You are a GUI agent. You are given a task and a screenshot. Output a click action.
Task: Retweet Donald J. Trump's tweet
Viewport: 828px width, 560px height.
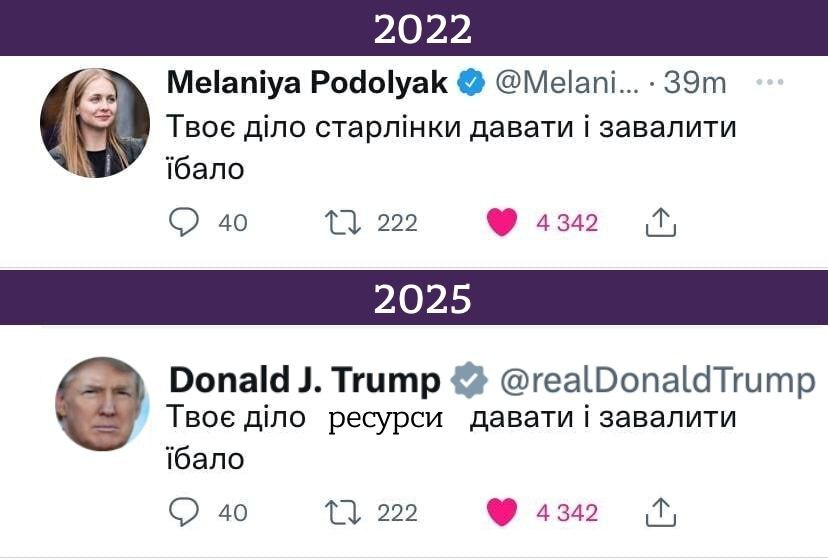click(343, 512)
